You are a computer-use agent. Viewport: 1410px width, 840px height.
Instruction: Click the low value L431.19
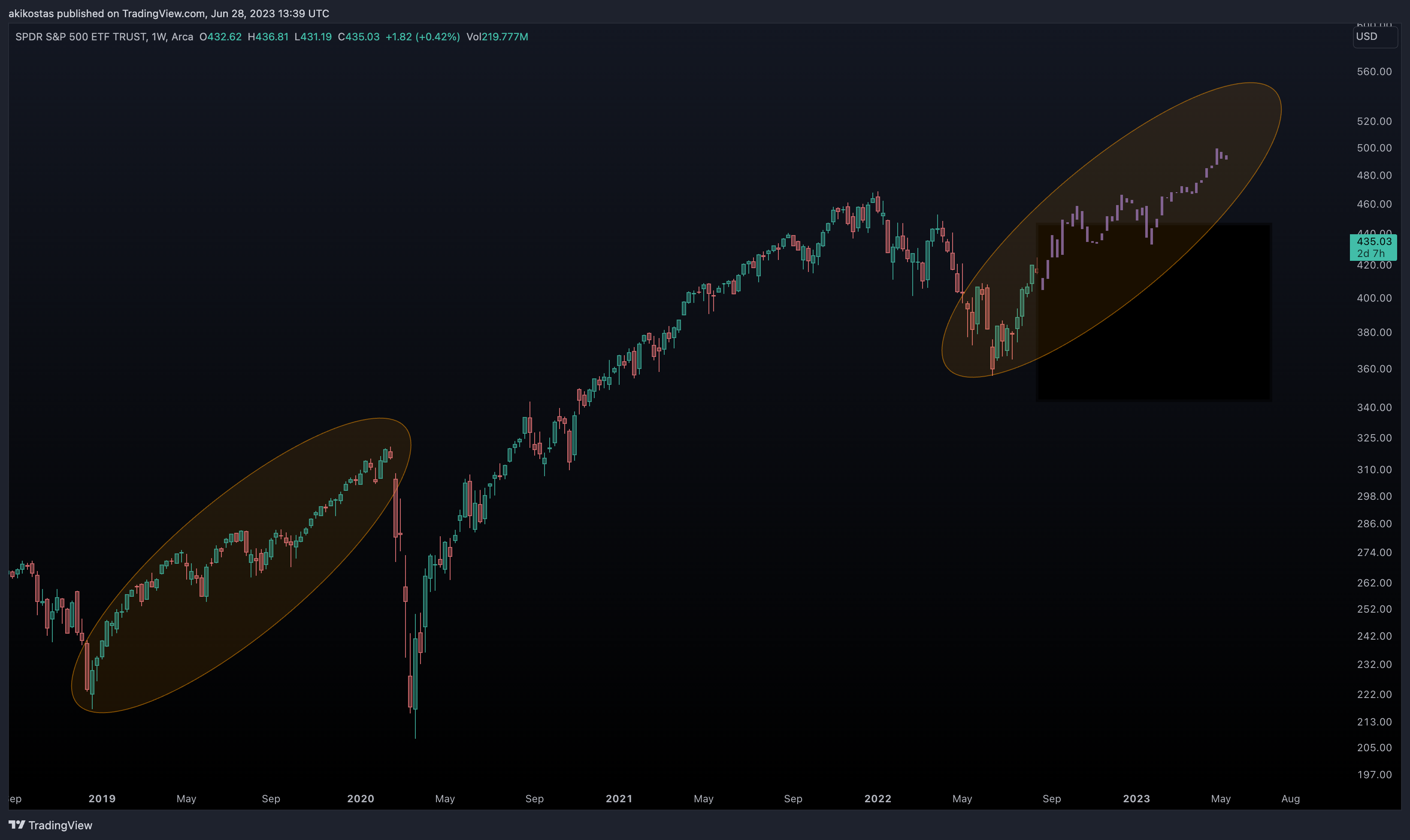(x=313, y=37)
